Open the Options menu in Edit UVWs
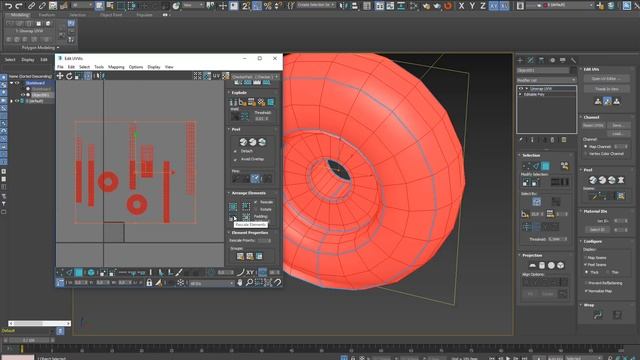The image size is (640, 360). pyautogui.click(x=136, y=67)
